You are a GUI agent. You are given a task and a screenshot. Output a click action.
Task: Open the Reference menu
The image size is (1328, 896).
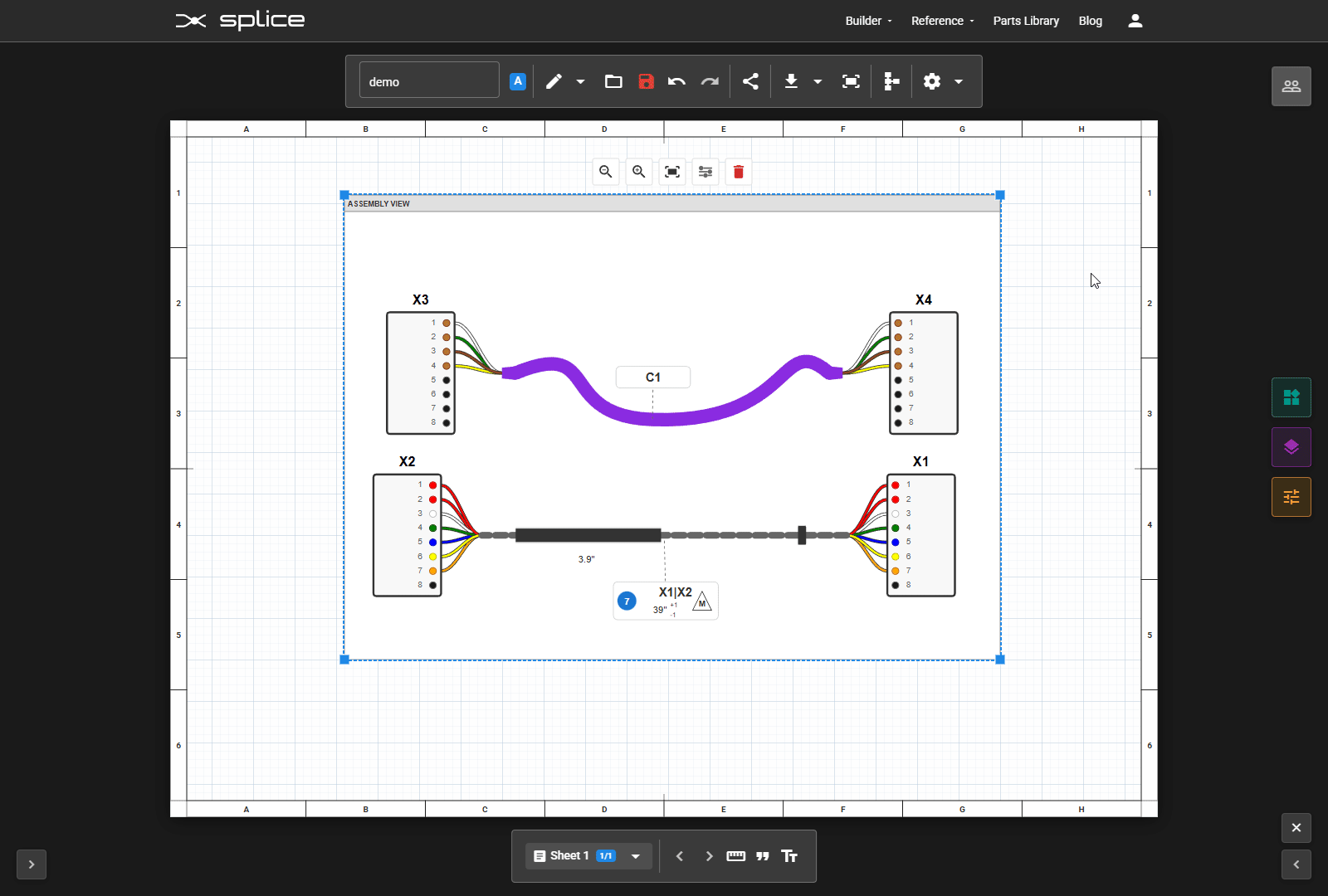[939, 21]
